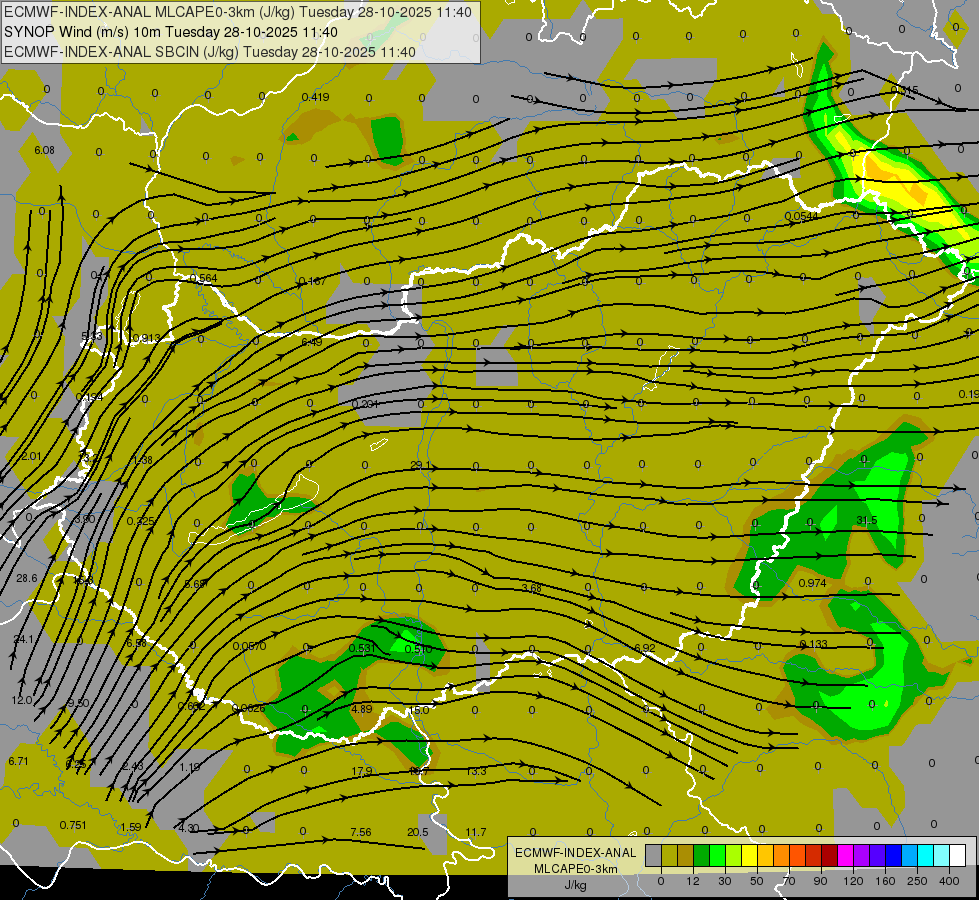Click the legend title ECMWF-INDEX-ANAL
979x900 pixels.
[576, 853]
